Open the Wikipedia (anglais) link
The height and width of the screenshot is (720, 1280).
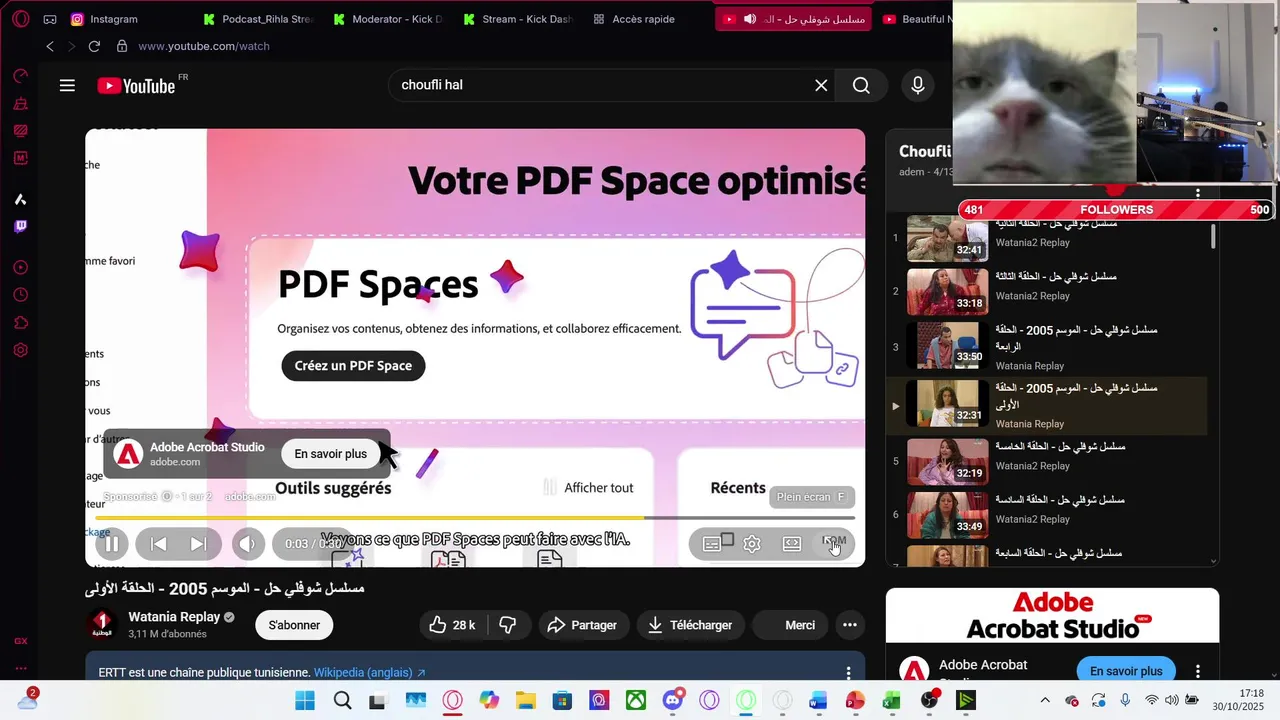click(x=370, y=673)
